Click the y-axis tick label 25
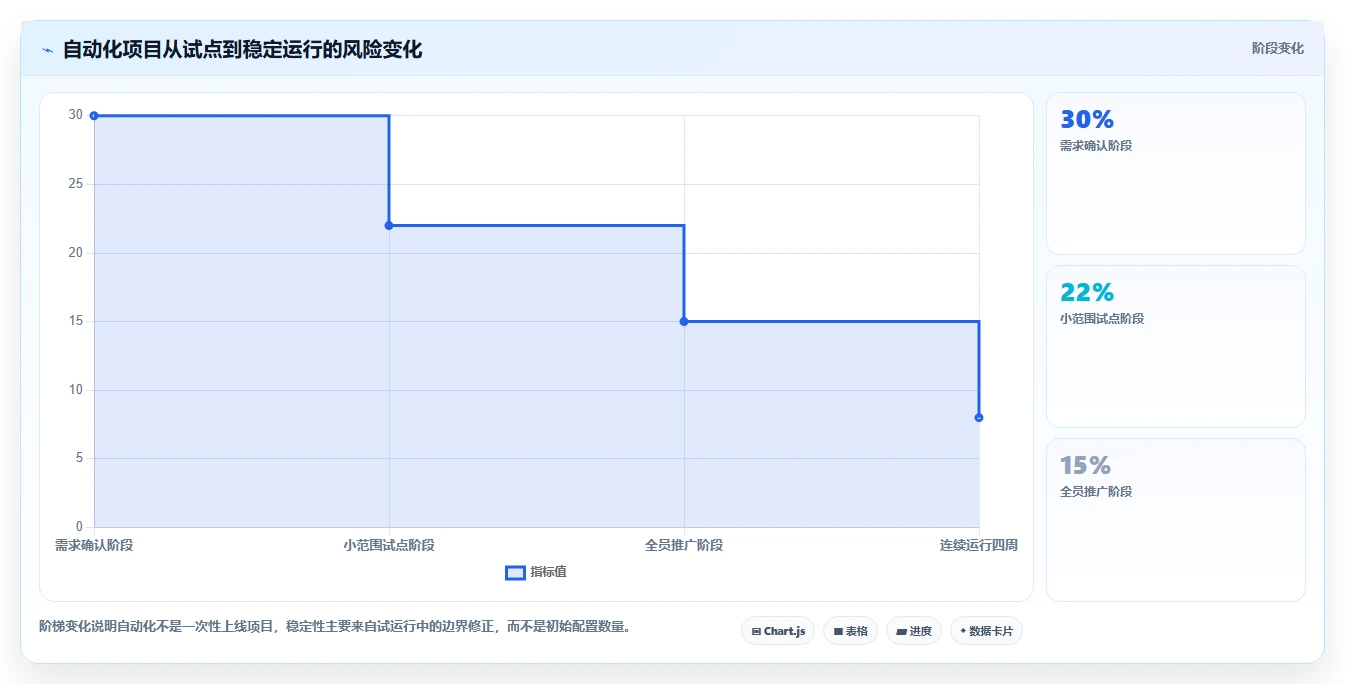1345x684 pixels. 76,184
